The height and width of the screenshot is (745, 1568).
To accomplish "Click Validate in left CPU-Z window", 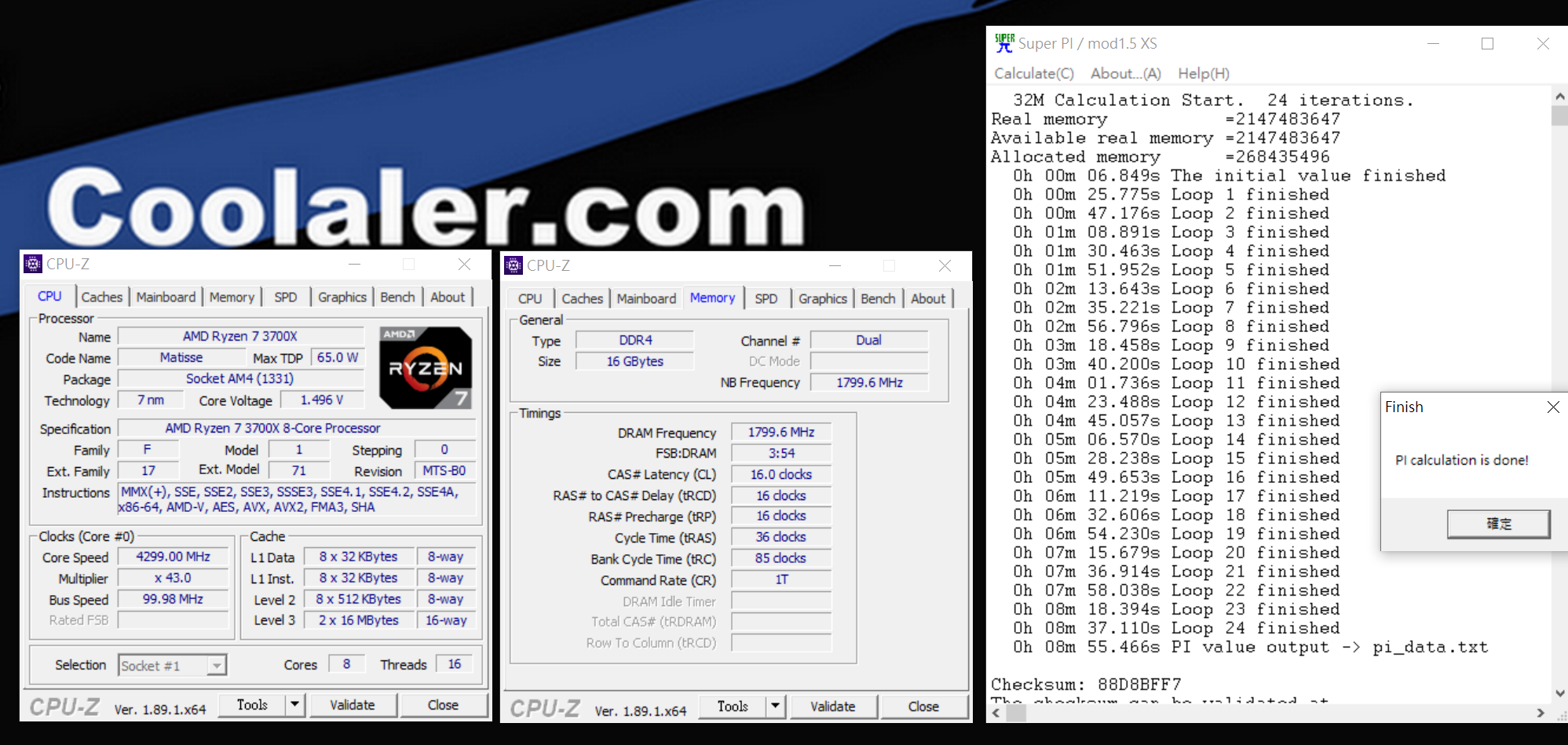I will 353,704.
